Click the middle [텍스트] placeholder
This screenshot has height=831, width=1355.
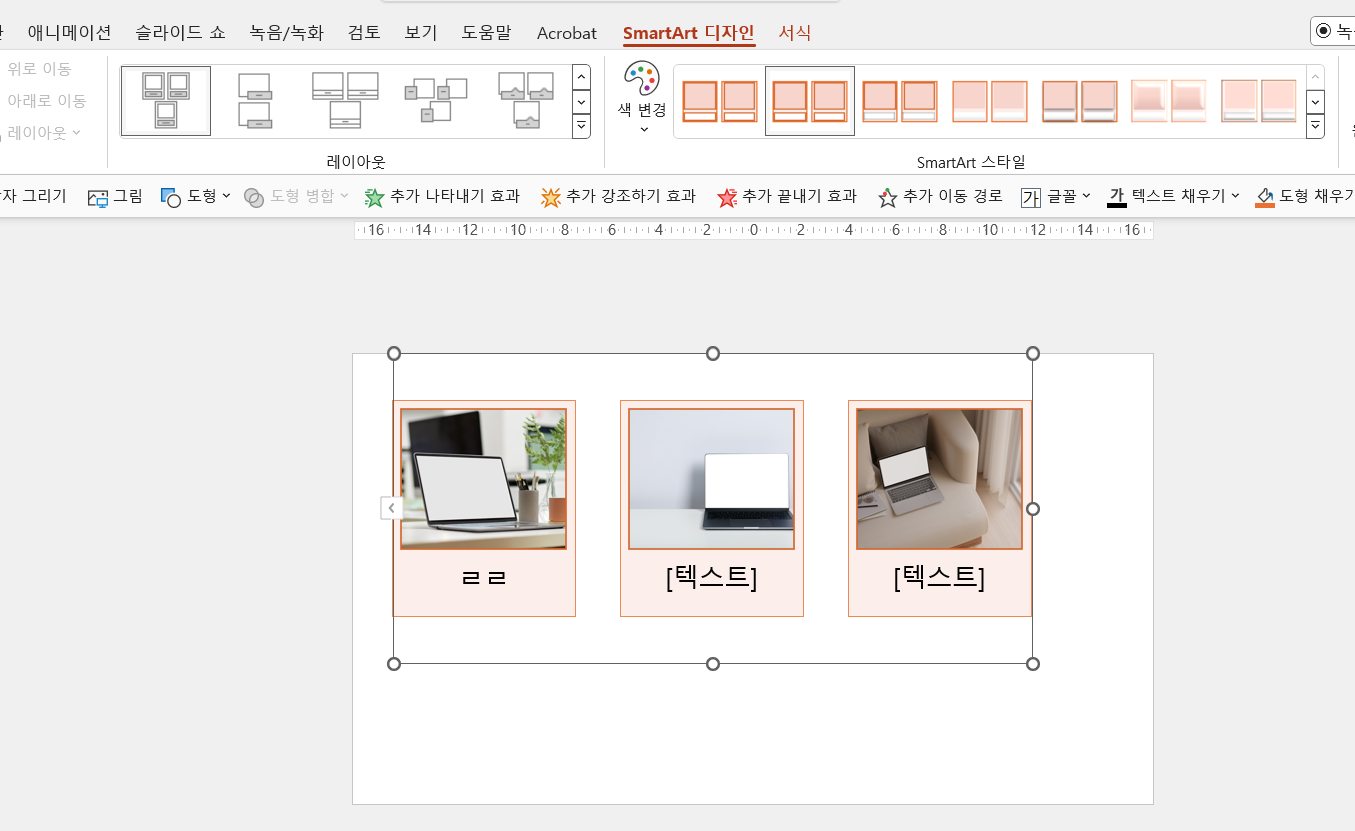(712, 577)
